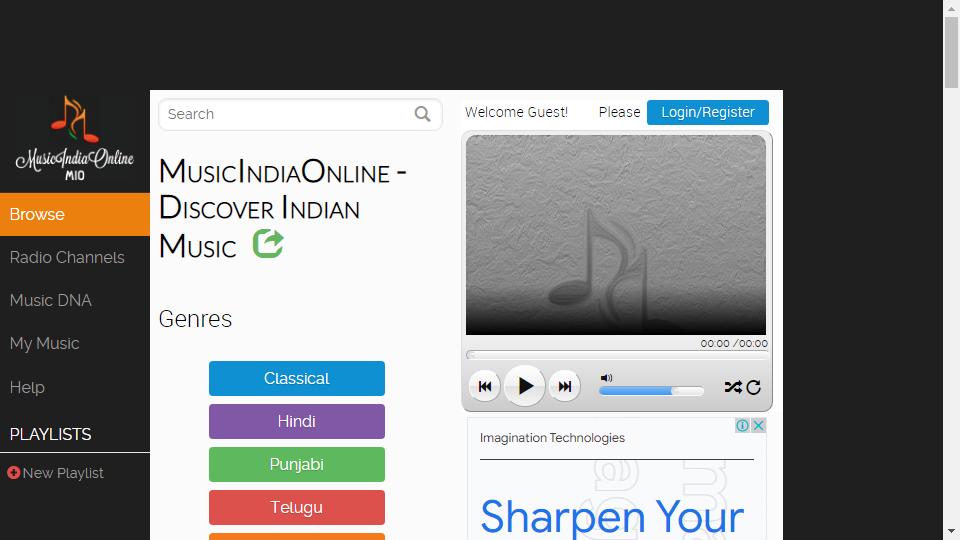
Task: Click the Sharpen Your ad text
Action: point(612,518)
